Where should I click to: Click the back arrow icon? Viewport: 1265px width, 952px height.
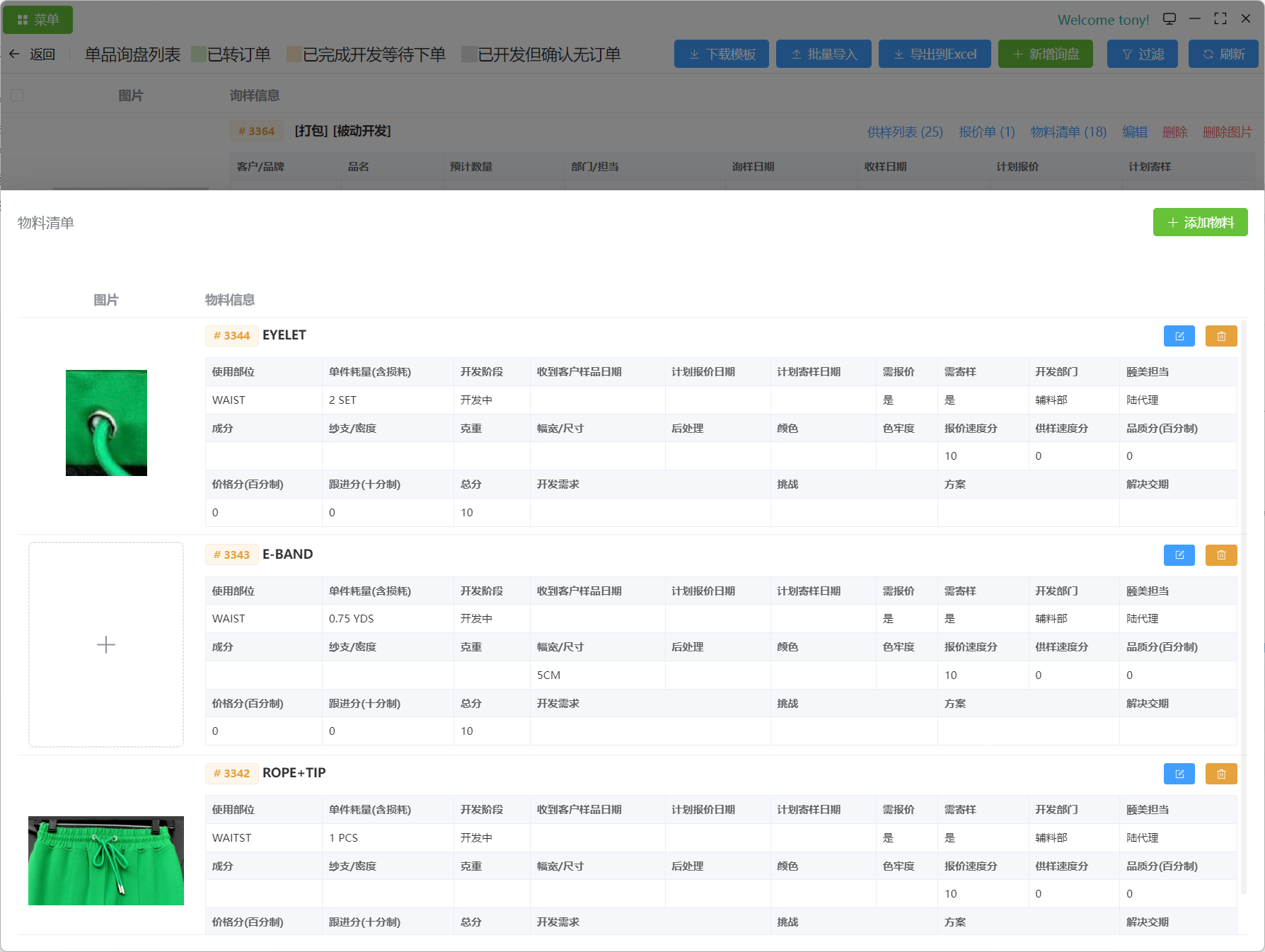15,54
